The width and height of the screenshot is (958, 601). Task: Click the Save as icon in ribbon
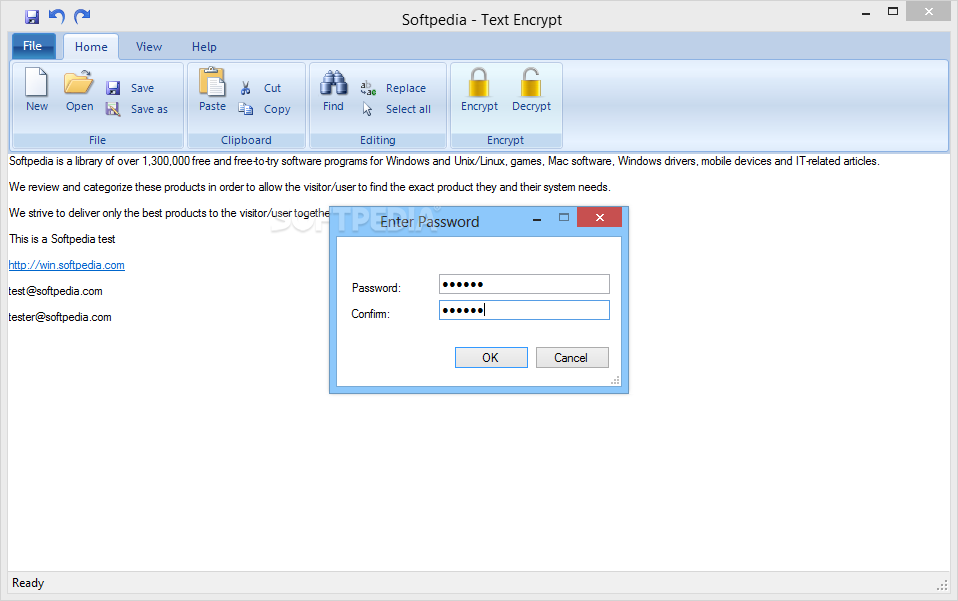113,109
